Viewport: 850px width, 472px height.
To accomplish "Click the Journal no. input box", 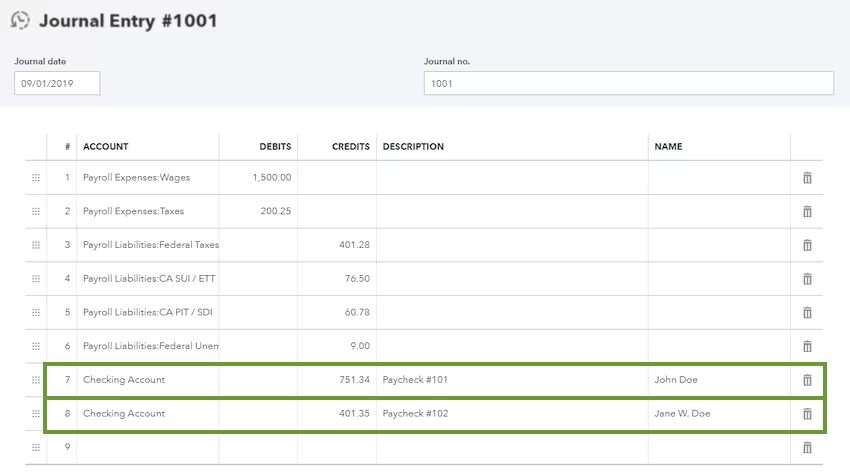I will 628,84.
